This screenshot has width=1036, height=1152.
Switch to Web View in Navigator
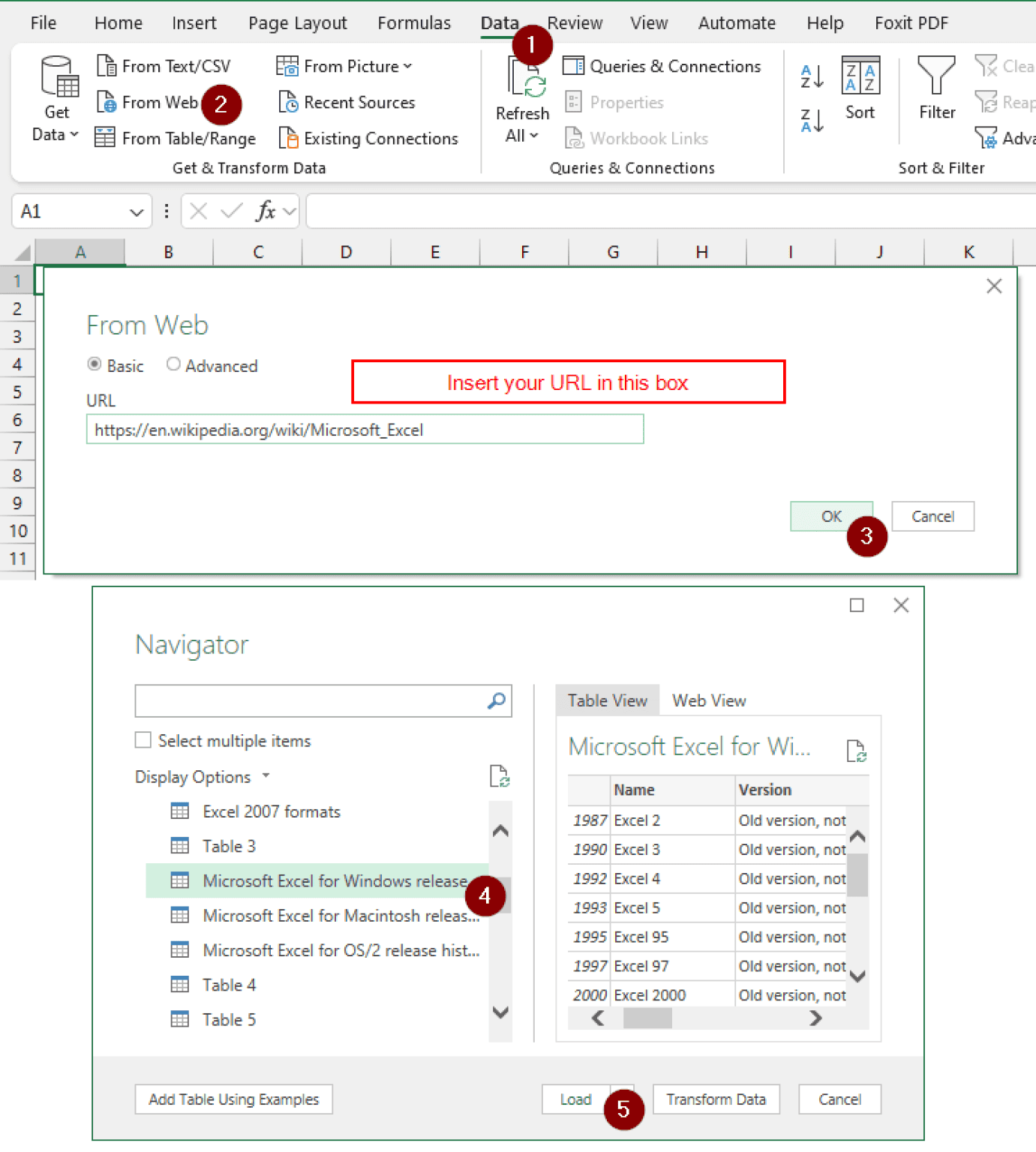tap(708, 700)
